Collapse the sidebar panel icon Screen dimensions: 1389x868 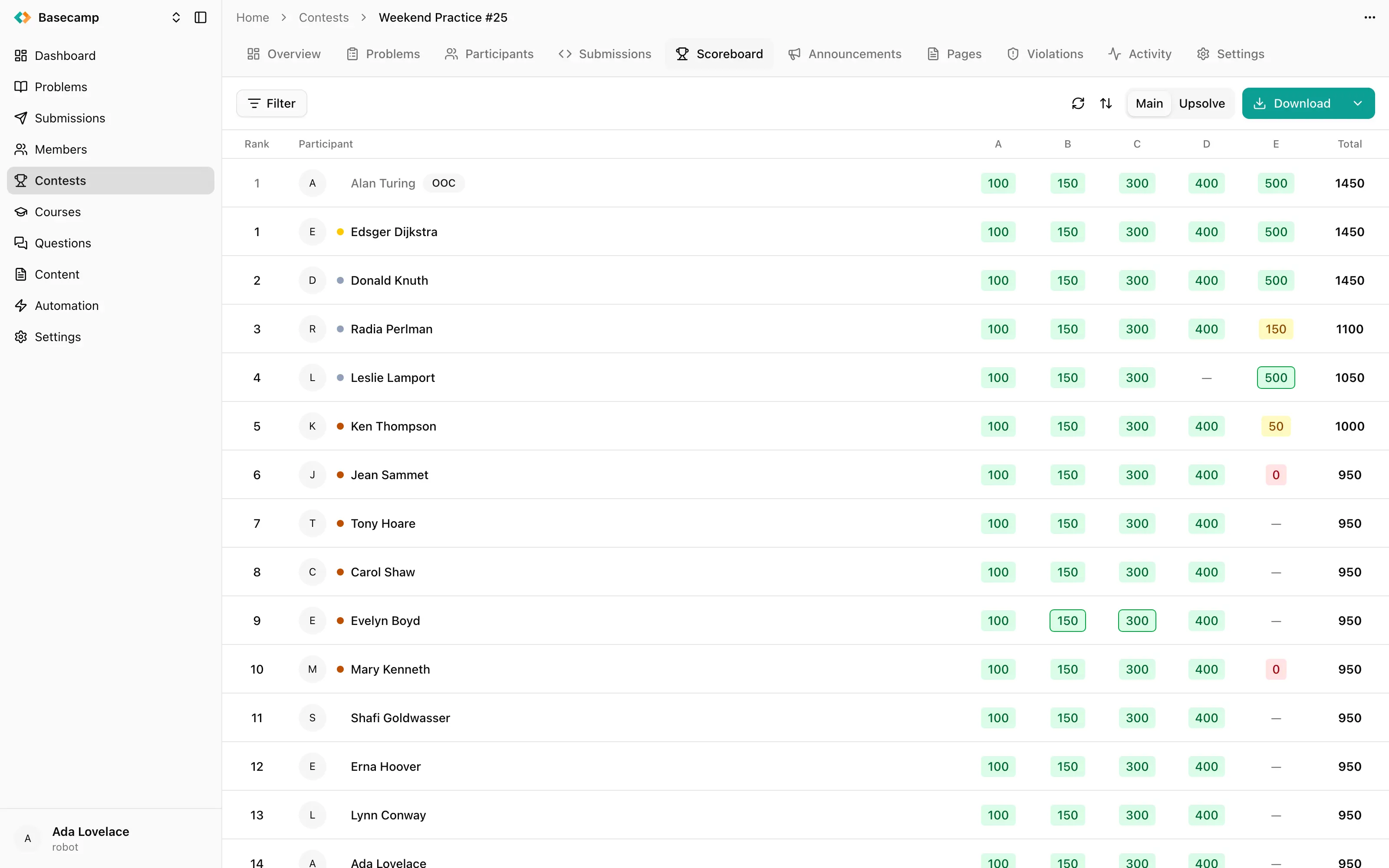200,18
